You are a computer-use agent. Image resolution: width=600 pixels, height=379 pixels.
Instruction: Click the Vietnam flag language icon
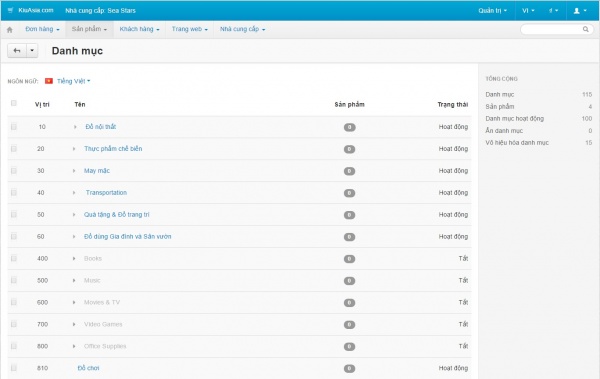coord(49,81)
